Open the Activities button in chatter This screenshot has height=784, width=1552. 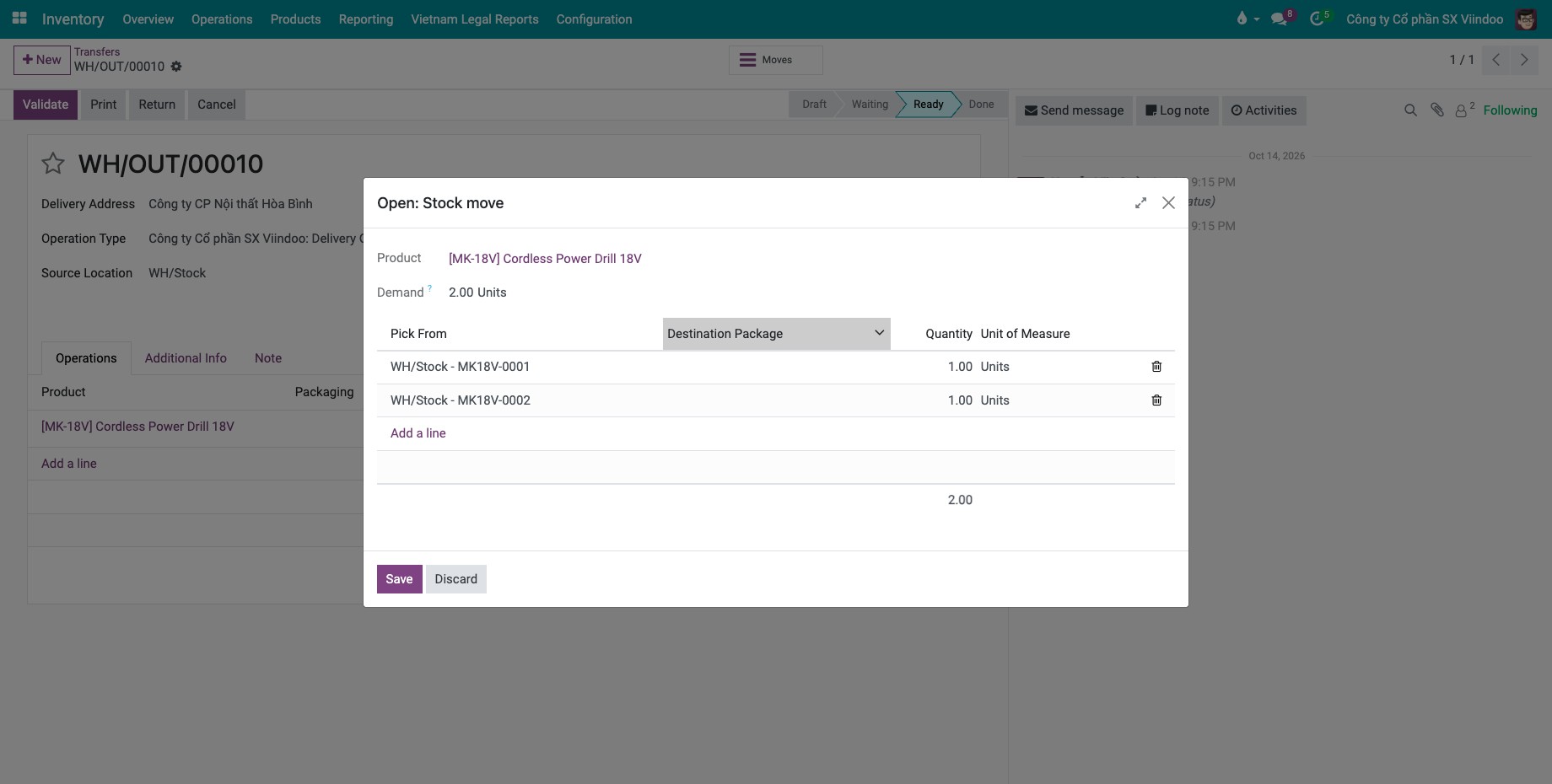click(x=1264, y=110)
